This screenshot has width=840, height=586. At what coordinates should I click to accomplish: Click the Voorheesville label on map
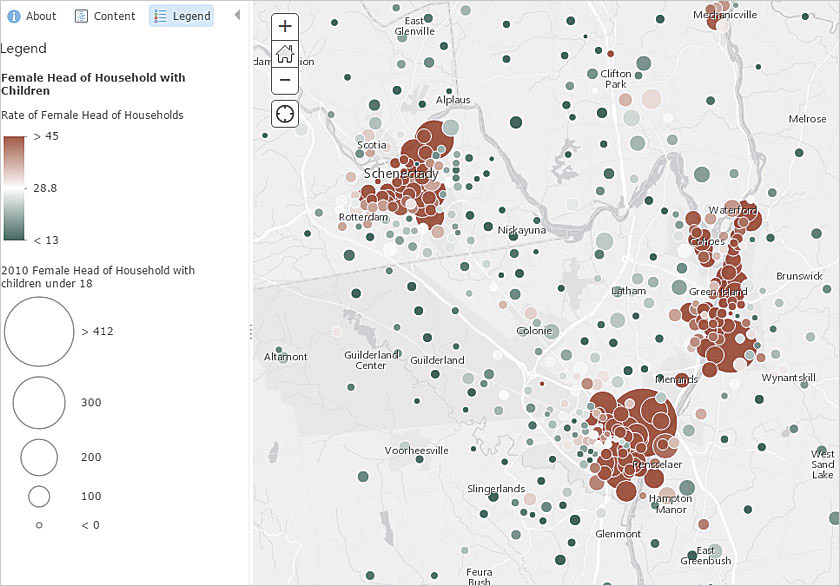click(x=416, y=451)
